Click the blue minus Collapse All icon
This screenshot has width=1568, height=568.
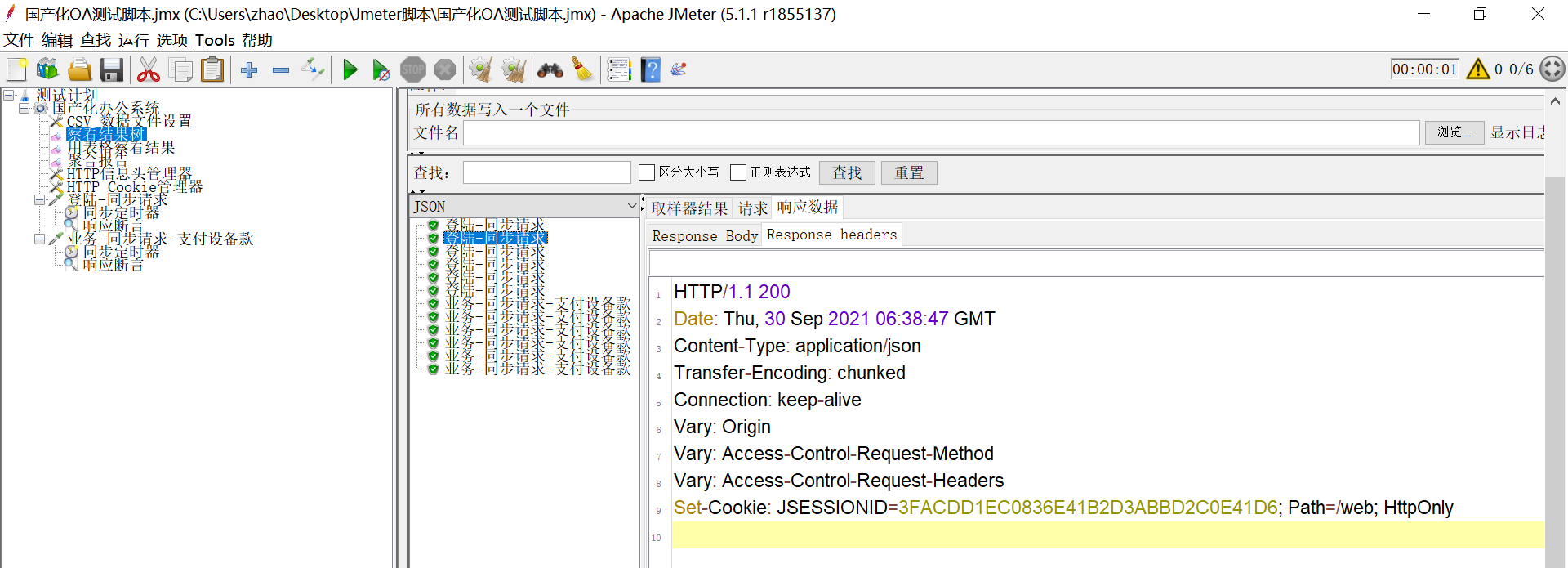click(x=281, y=70)
